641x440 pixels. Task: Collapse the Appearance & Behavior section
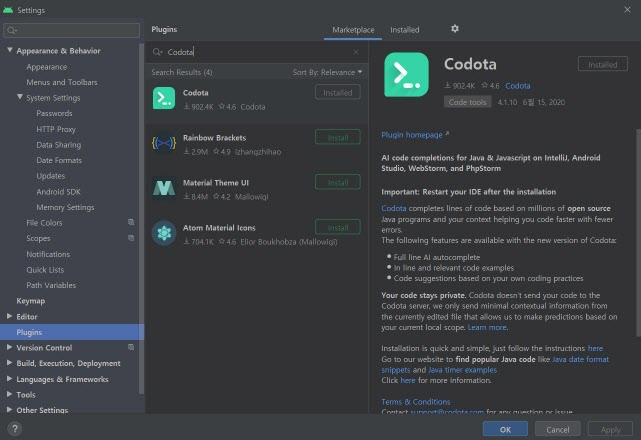(x=9, y=50)
